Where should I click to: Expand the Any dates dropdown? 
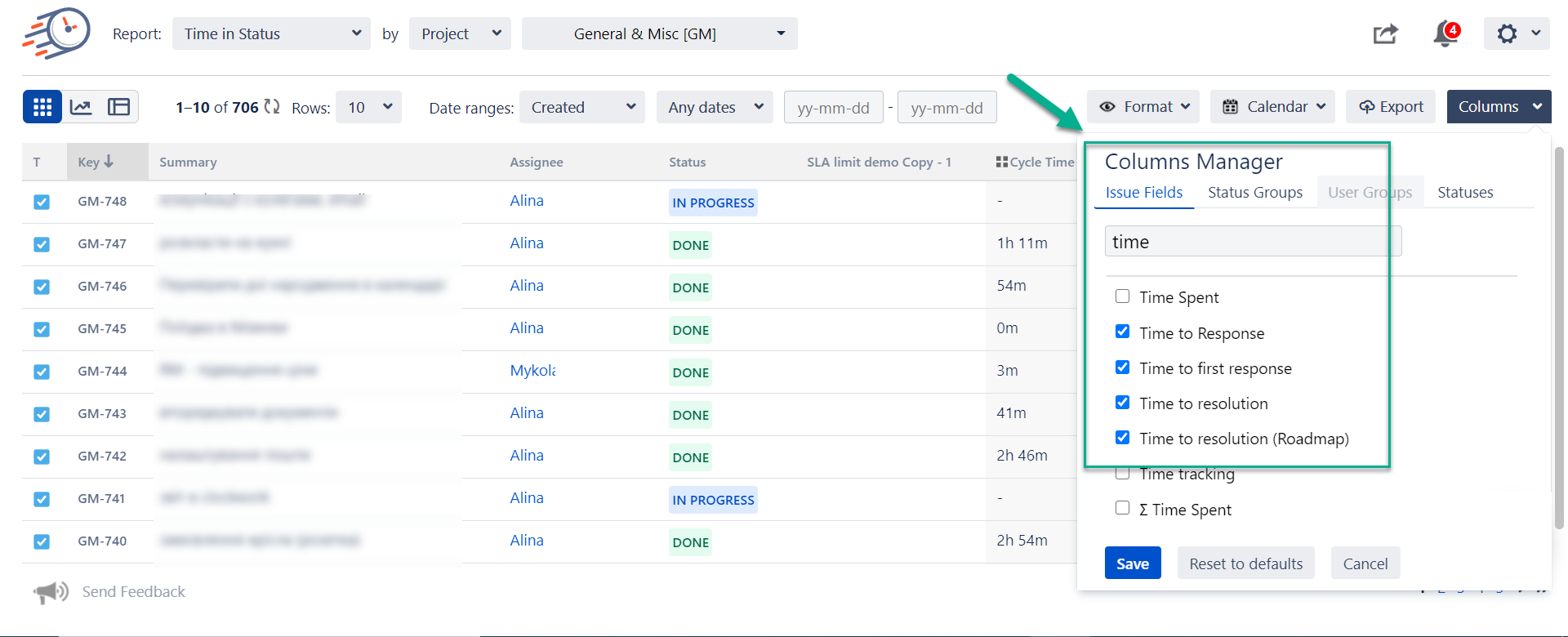[x=715, y=107]
